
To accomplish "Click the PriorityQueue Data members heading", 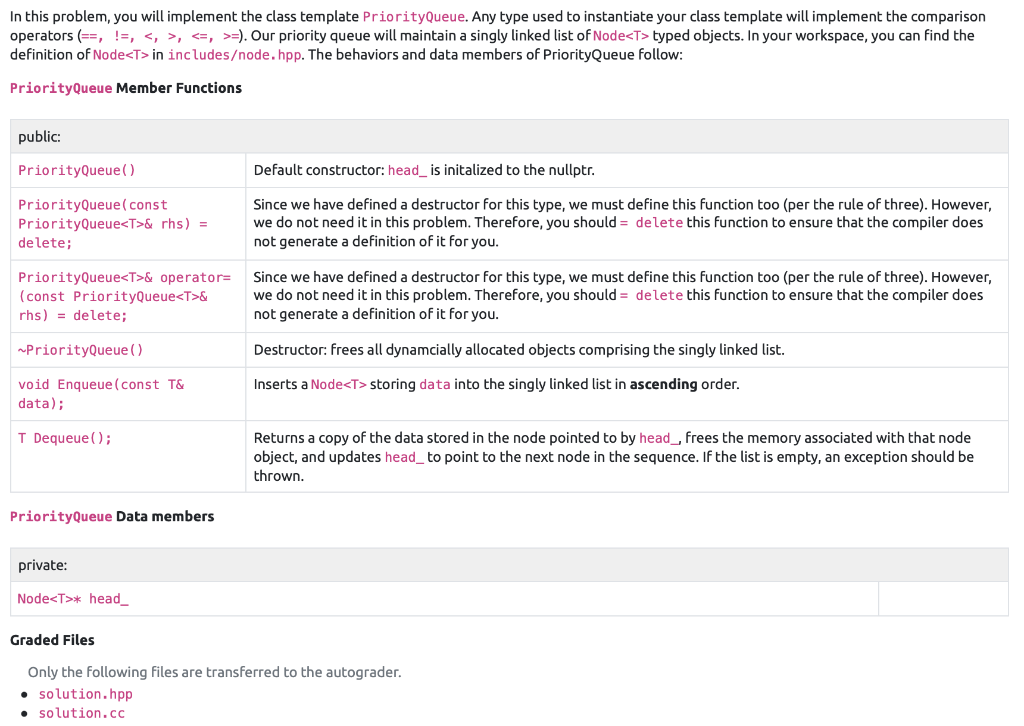I will (112, 516).
